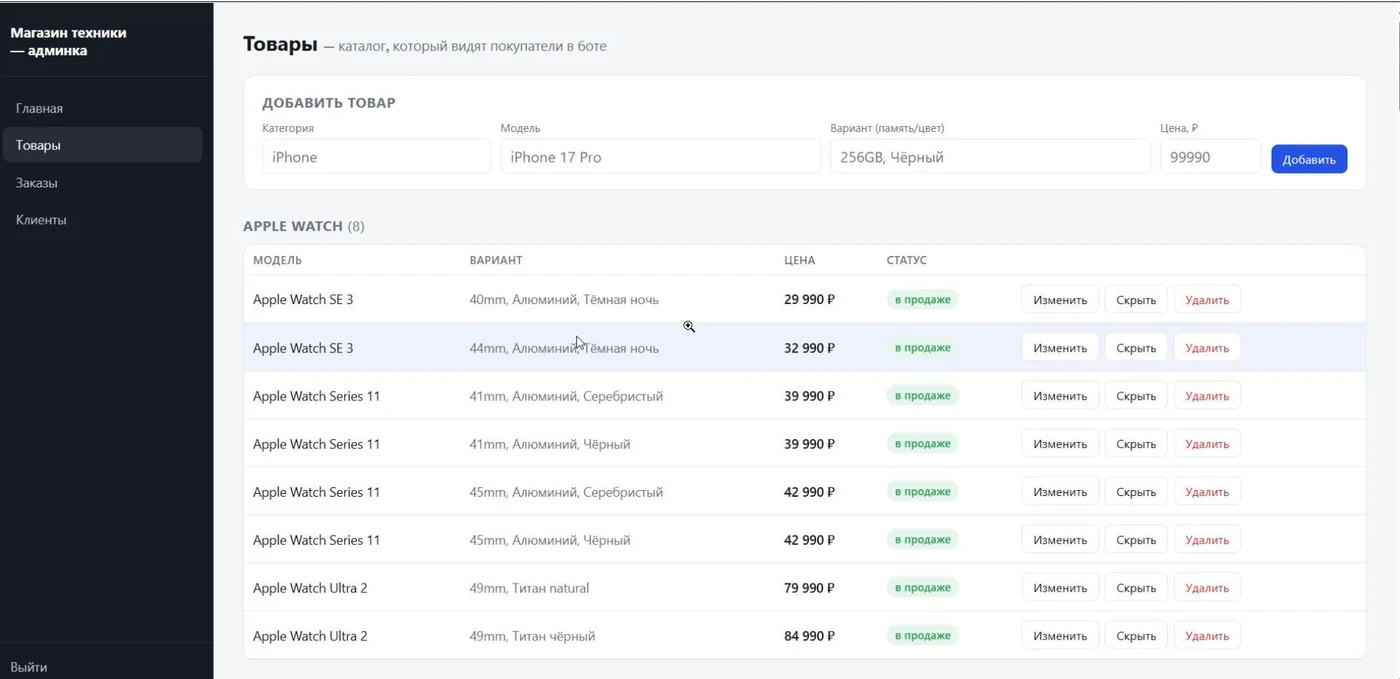
Task: Focus the Категория input field
Action: (x=376, y=156)
